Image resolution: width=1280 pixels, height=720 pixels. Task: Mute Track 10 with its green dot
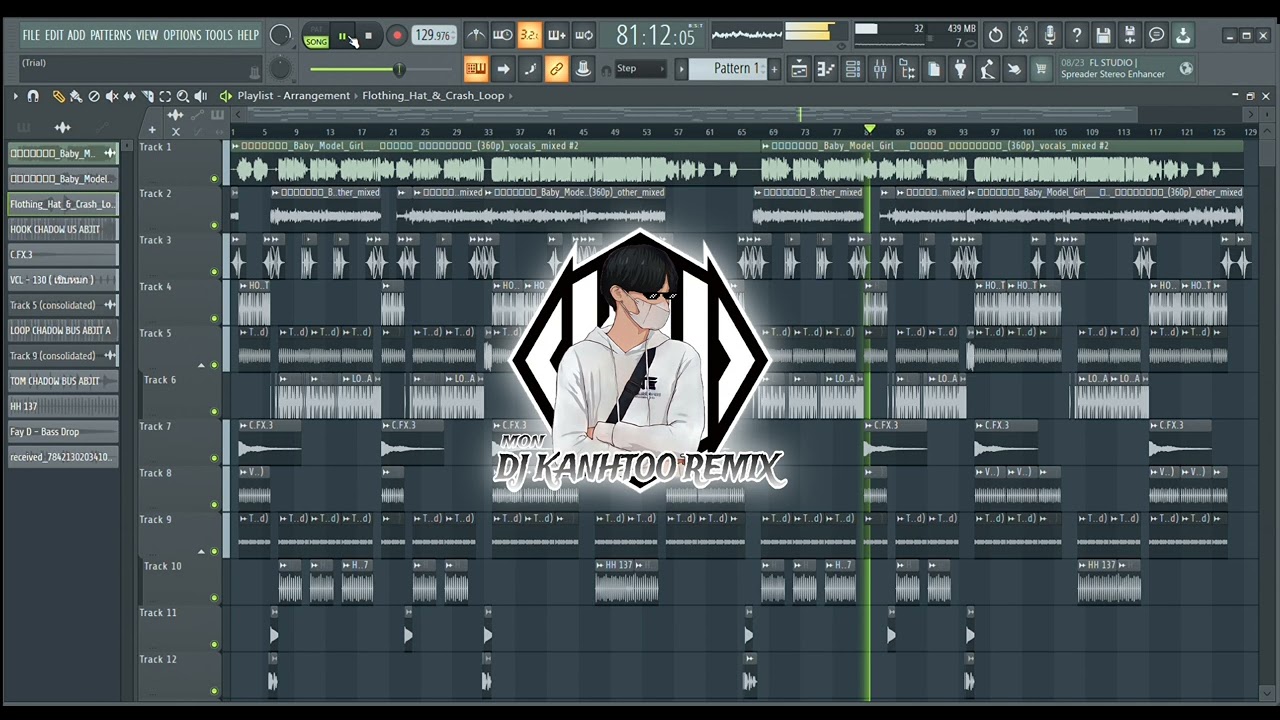tap(214, 598)
